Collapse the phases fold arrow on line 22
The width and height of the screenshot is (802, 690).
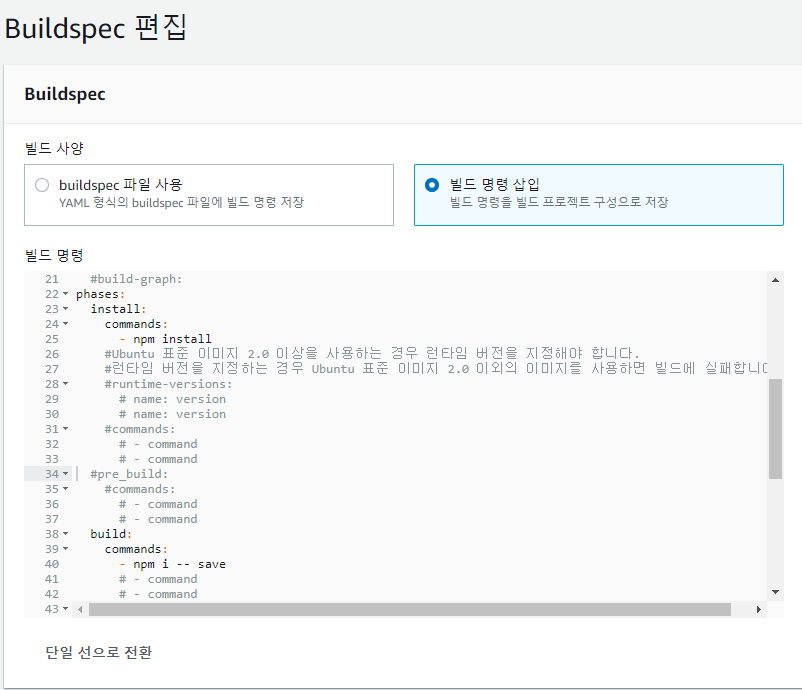click(x=65, y=294)
